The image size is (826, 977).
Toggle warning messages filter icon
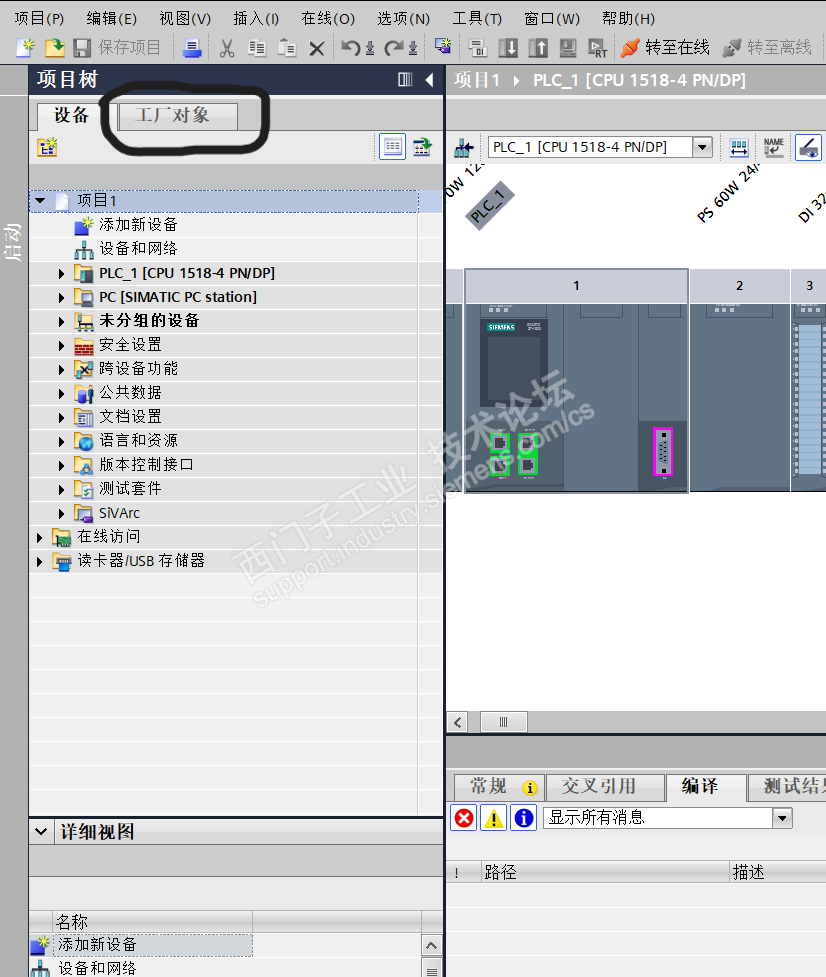494,817
